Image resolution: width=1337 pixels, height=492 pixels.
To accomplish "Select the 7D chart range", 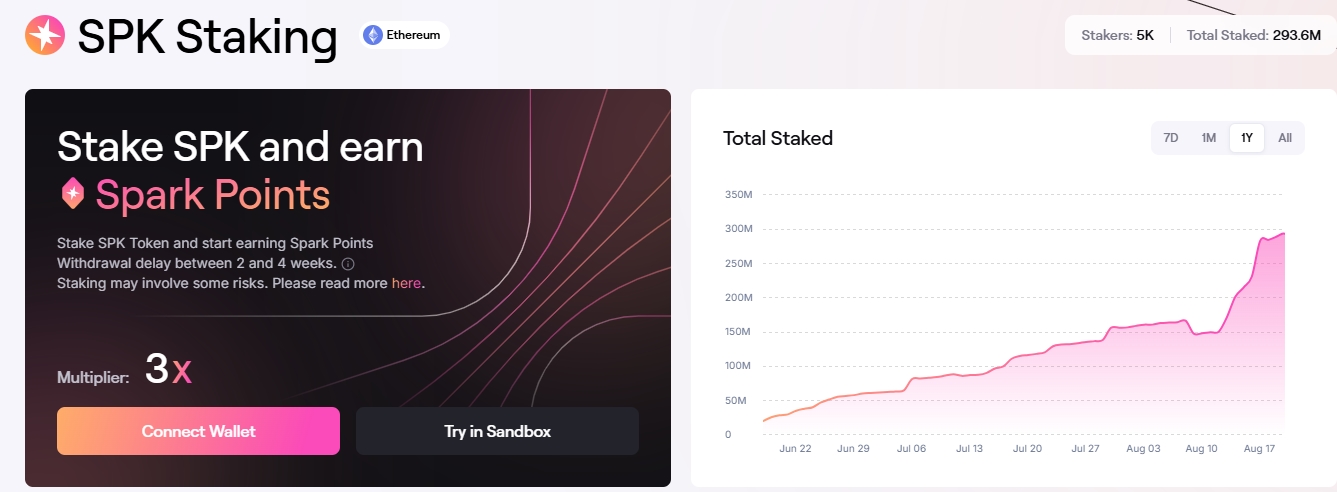I will tap(1171, 138).
